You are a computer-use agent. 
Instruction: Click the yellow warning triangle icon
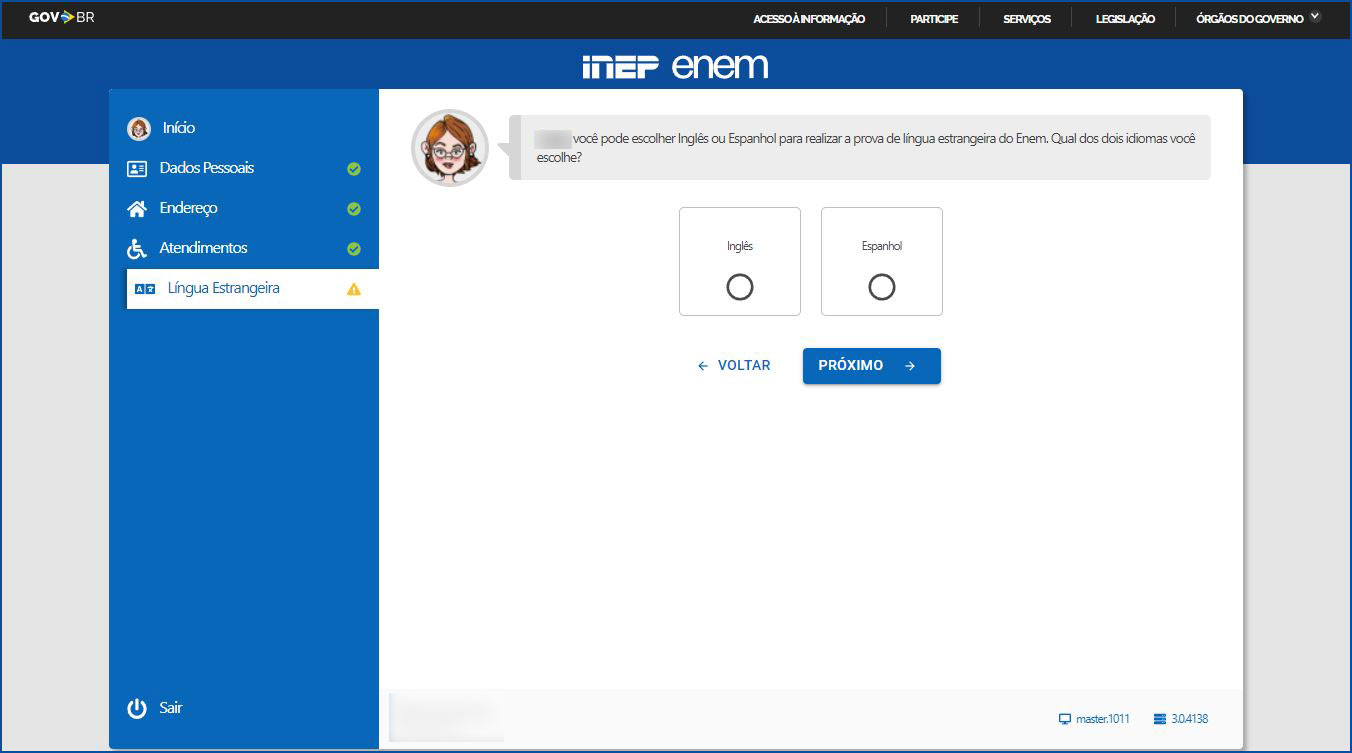pos(353,289)
